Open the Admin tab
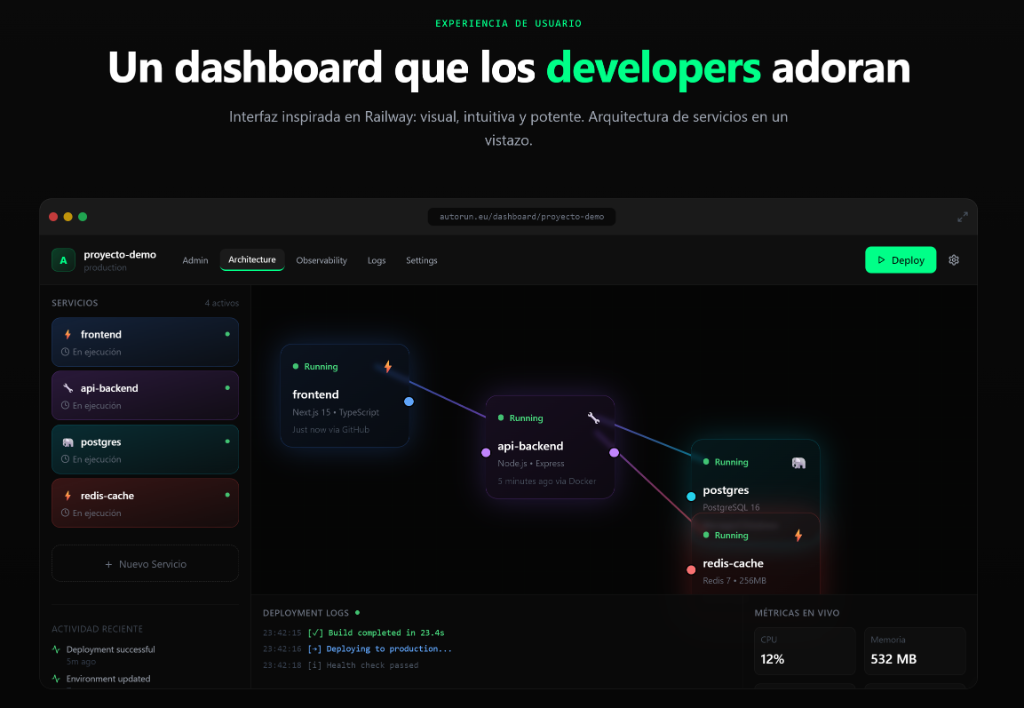The width and height of the screenshot is (1024, 708). [x=195, y=260]
